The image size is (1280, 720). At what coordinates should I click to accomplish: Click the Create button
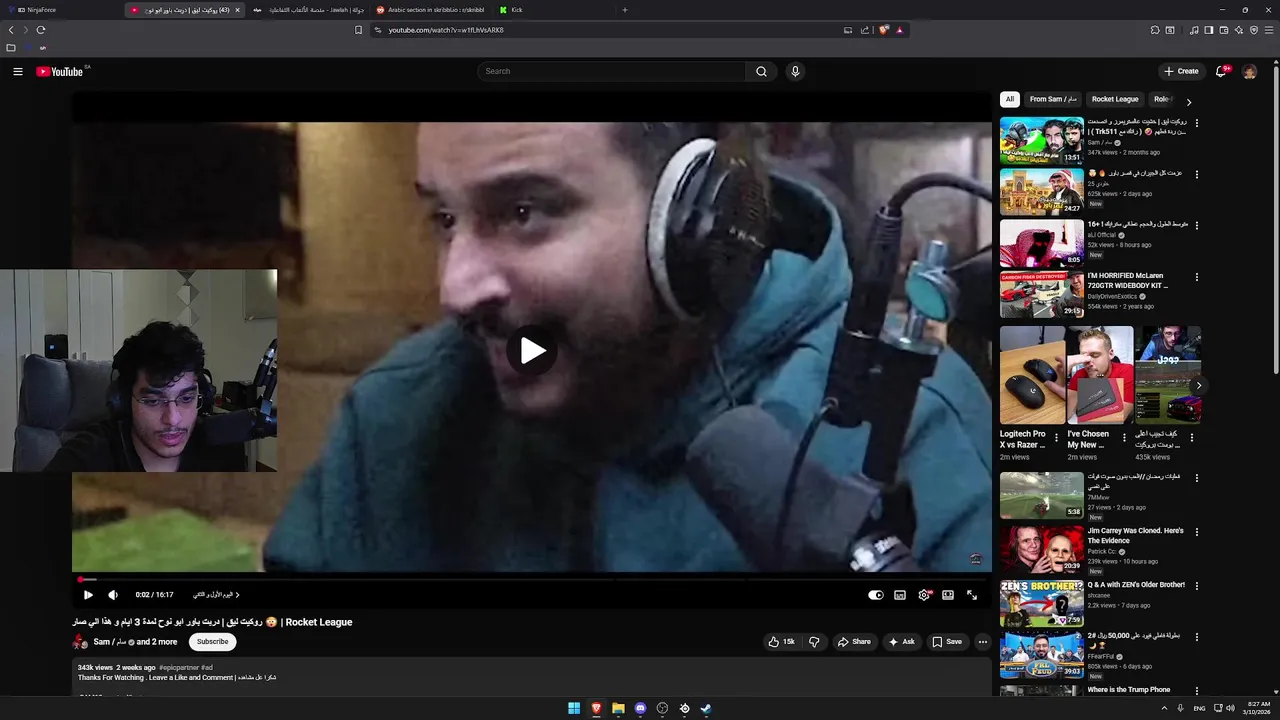coord(1181,71)
